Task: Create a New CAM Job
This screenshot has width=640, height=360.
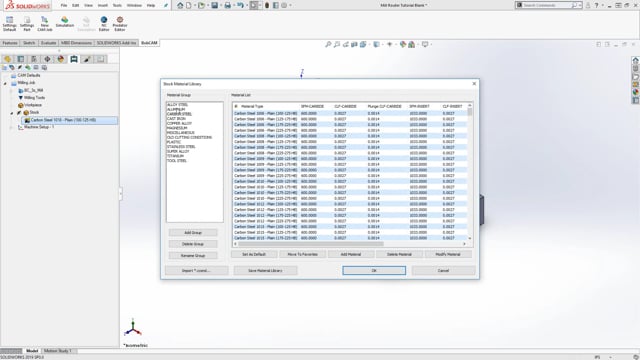Action: tap(44, 24)
